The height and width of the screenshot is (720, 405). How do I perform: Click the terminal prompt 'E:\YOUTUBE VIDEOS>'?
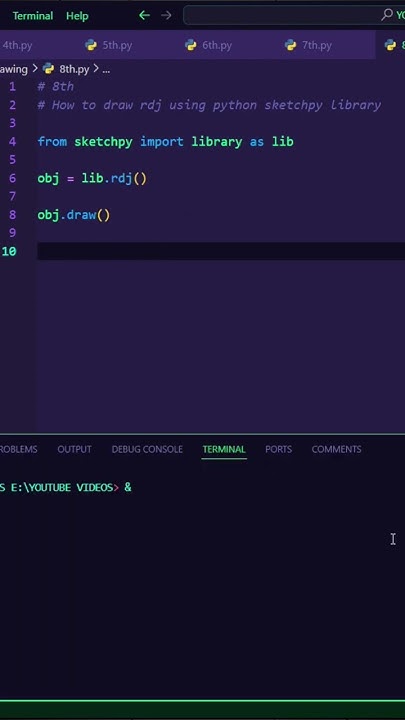(65, 487)
